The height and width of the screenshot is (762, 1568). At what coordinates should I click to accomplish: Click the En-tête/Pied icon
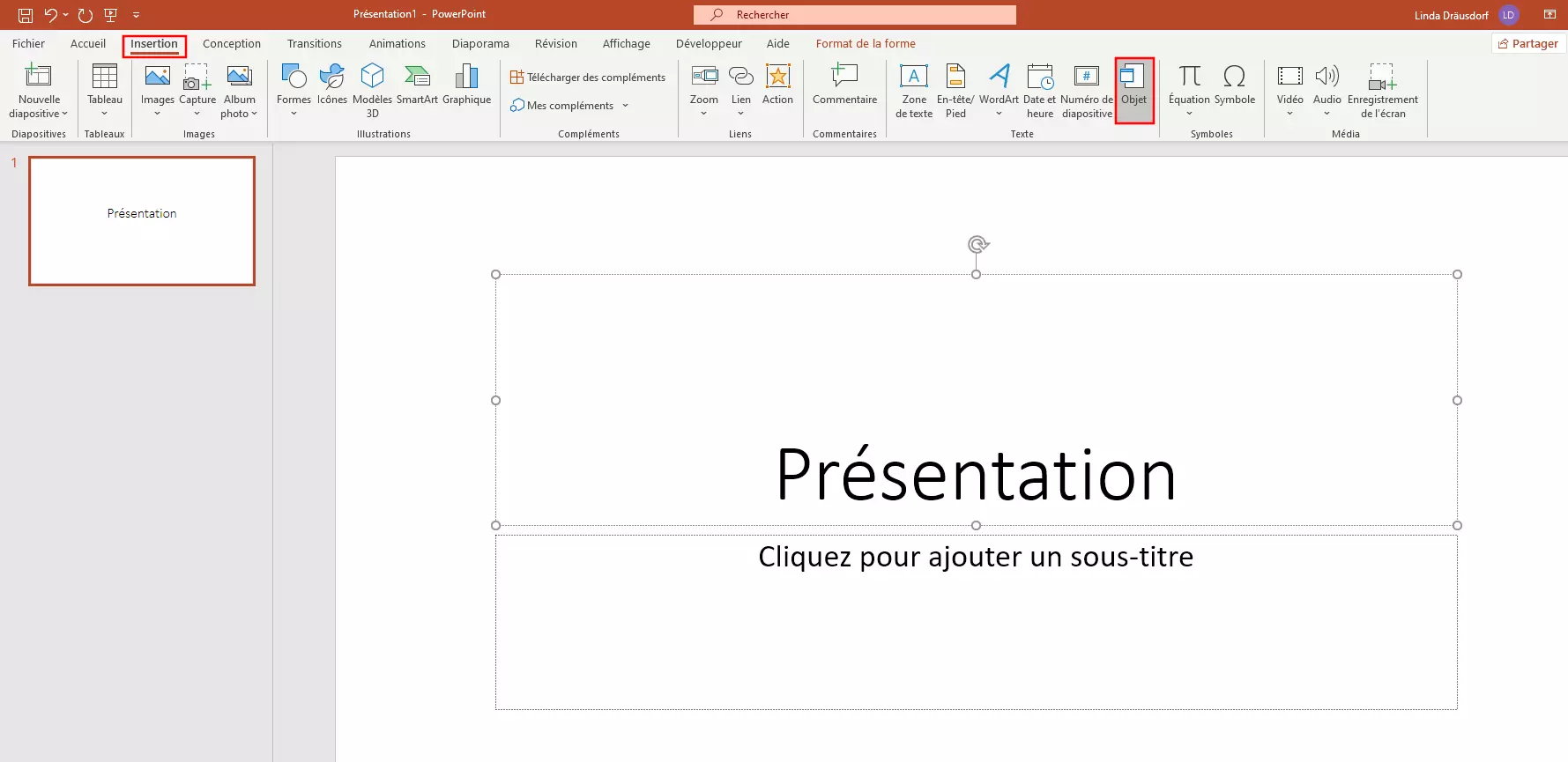point(955,76)
